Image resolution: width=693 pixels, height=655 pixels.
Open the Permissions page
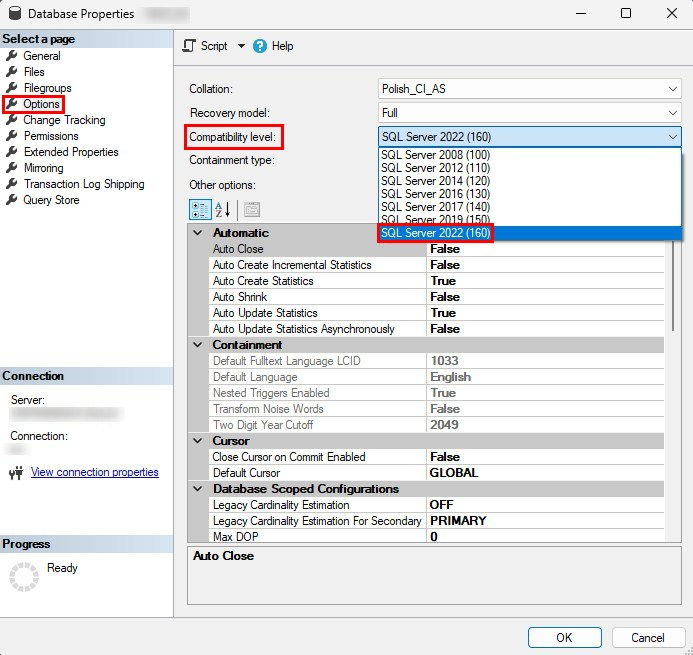(x=51, y=136)
